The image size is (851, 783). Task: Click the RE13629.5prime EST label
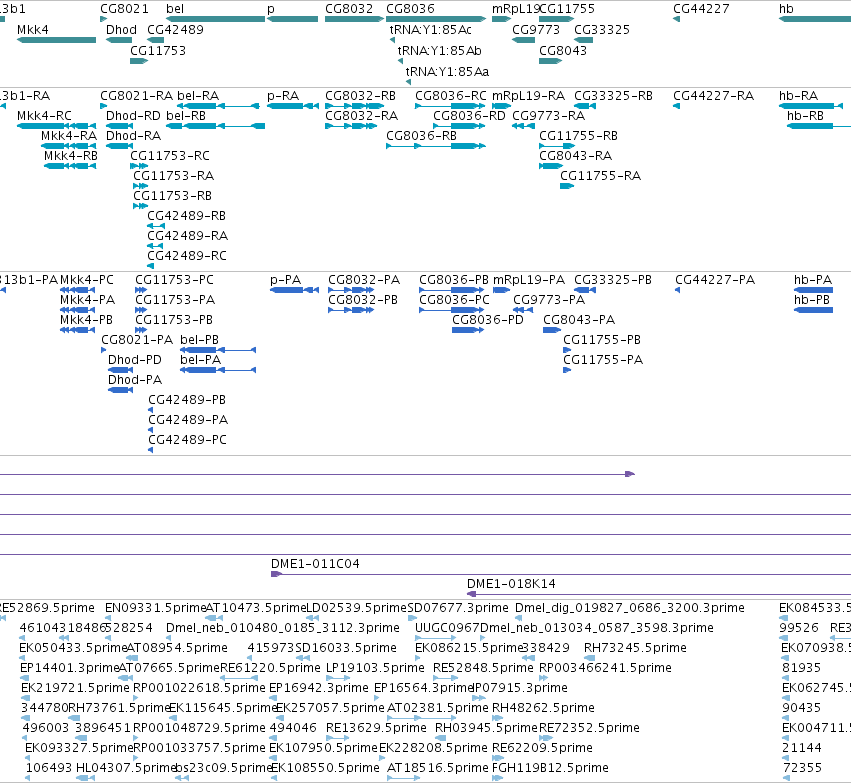[376, 728]
